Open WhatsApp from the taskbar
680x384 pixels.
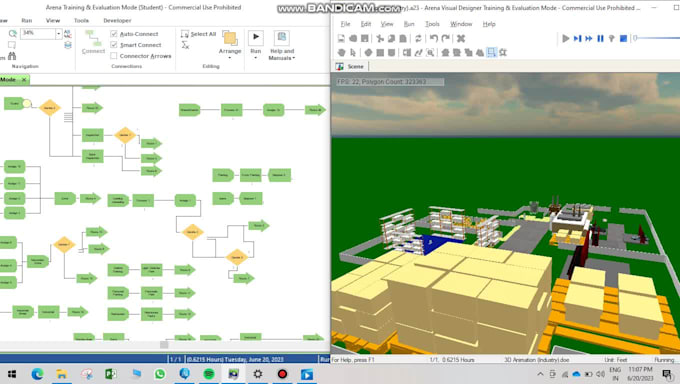tap(160, 374)
